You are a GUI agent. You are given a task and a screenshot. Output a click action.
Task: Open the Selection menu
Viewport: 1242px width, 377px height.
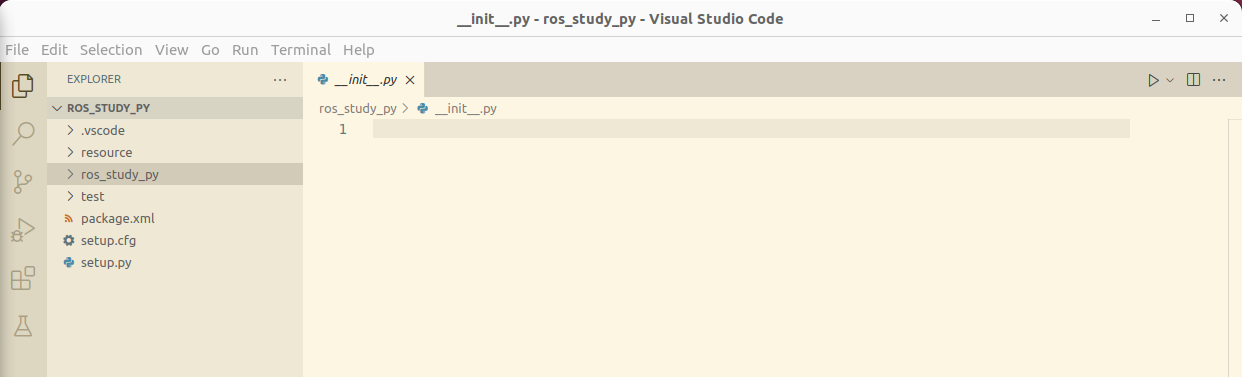(111, 49)
